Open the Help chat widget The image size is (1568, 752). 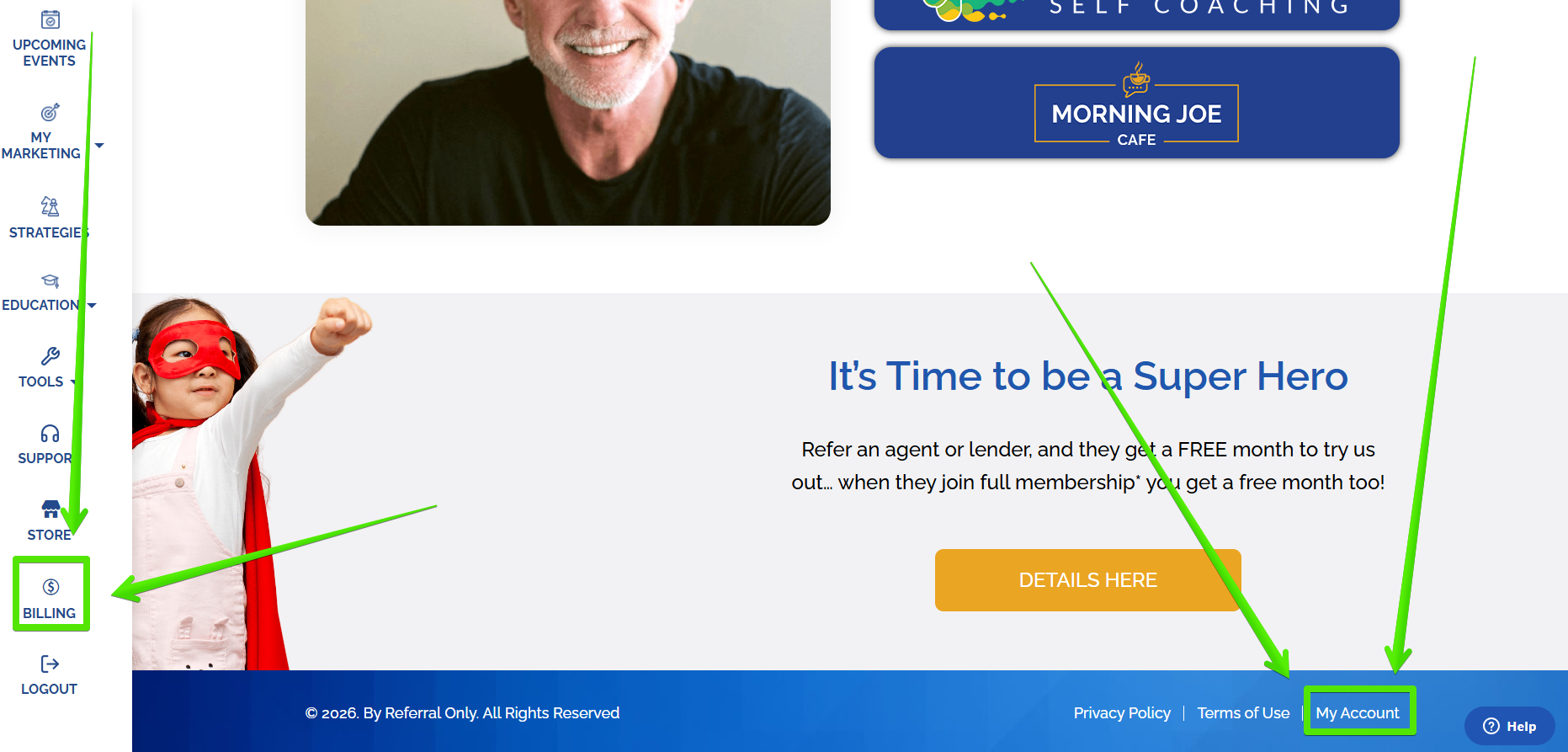point(1510,726)
